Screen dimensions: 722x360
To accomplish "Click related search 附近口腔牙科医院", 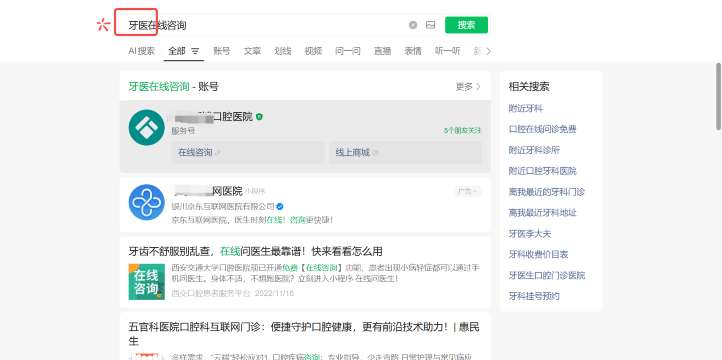I will [x=542, y=171].
